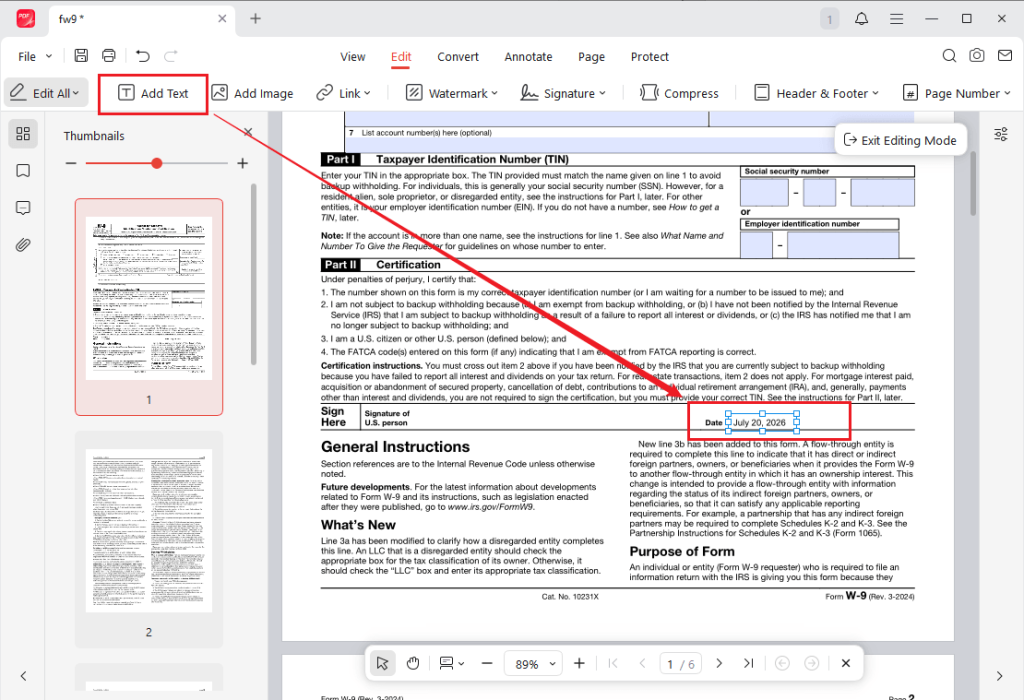Open the Attachments paperclip icon
Image resolution: width=1024 pixels, height=700 pixels.
click(23, 246)
